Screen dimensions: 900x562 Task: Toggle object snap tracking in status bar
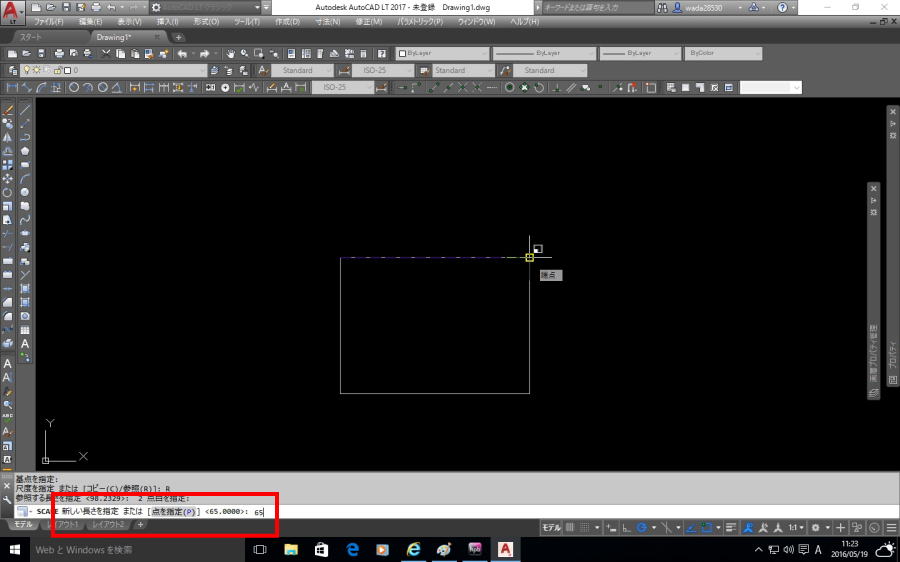click(691, 527)
